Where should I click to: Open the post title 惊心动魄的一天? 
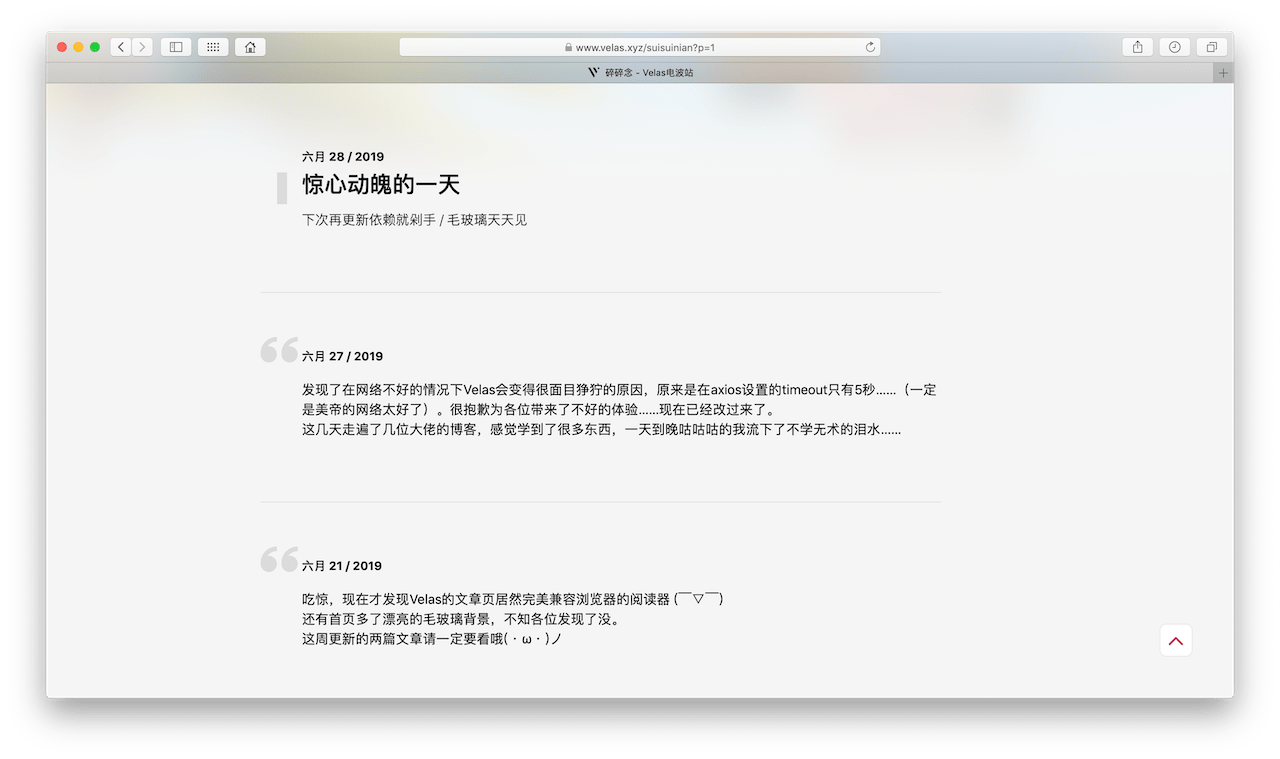click(381, 185)
